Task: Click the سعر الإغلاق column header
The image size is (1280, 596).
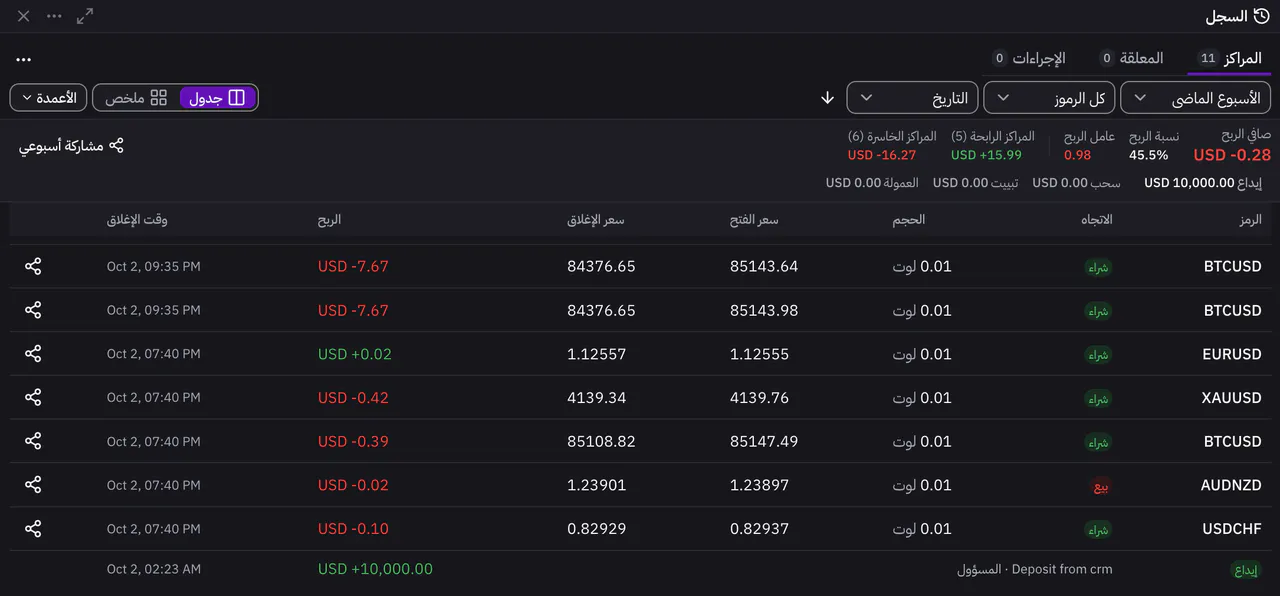Action: [596, 219]
